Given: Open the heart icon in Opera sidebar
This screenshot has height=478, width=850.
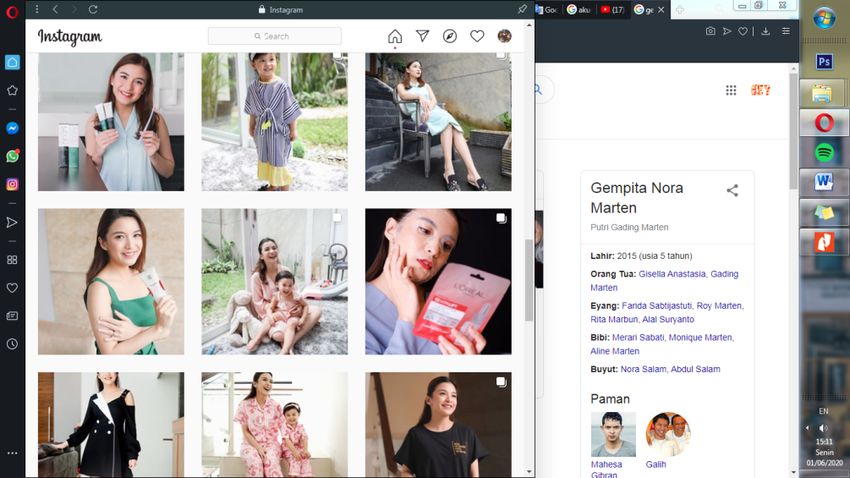Looking at the screenshot, I should [x=12, y=288].
